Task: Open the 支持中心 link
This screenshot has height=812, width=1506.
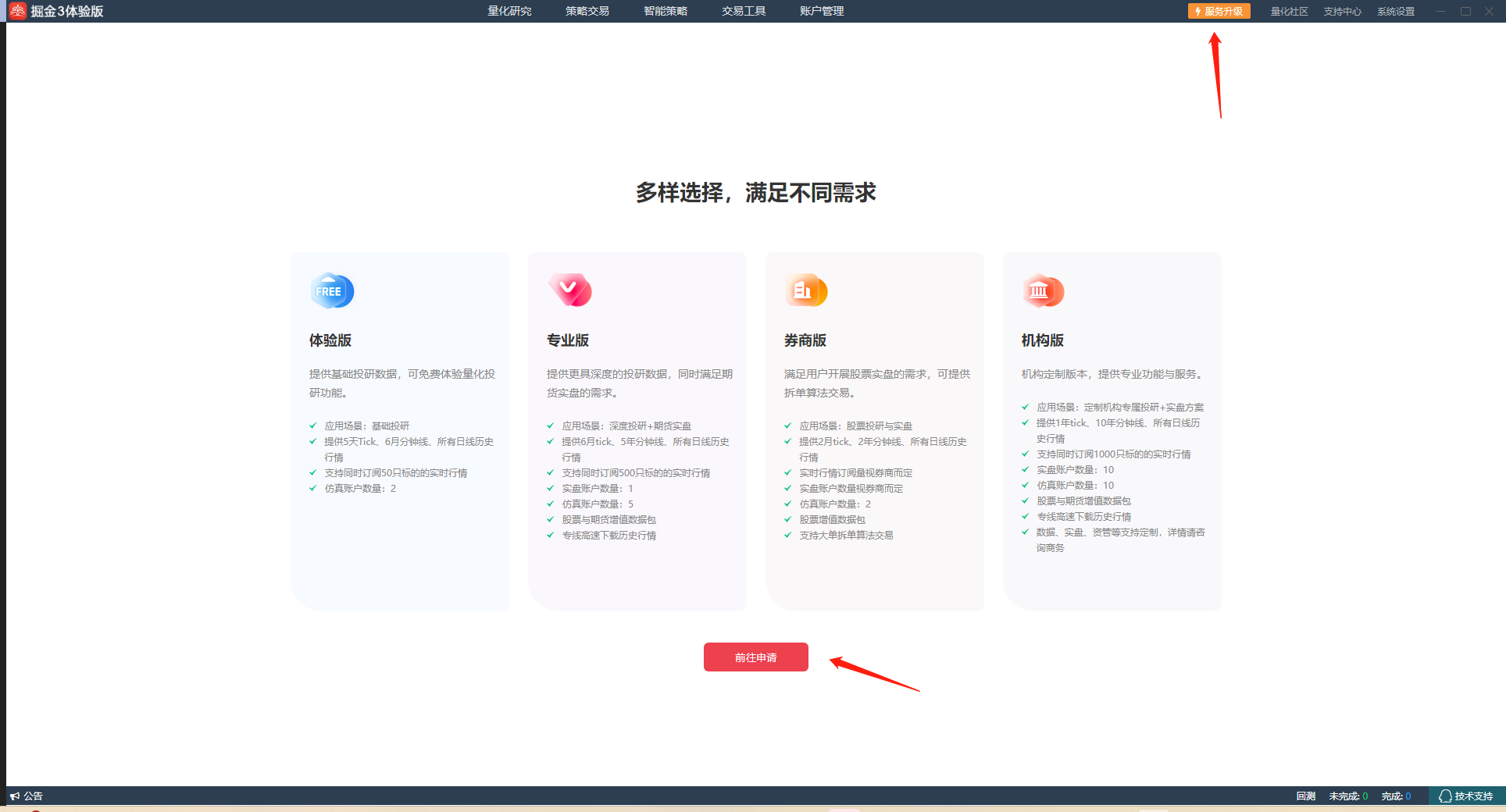Action: [1342, 12]
